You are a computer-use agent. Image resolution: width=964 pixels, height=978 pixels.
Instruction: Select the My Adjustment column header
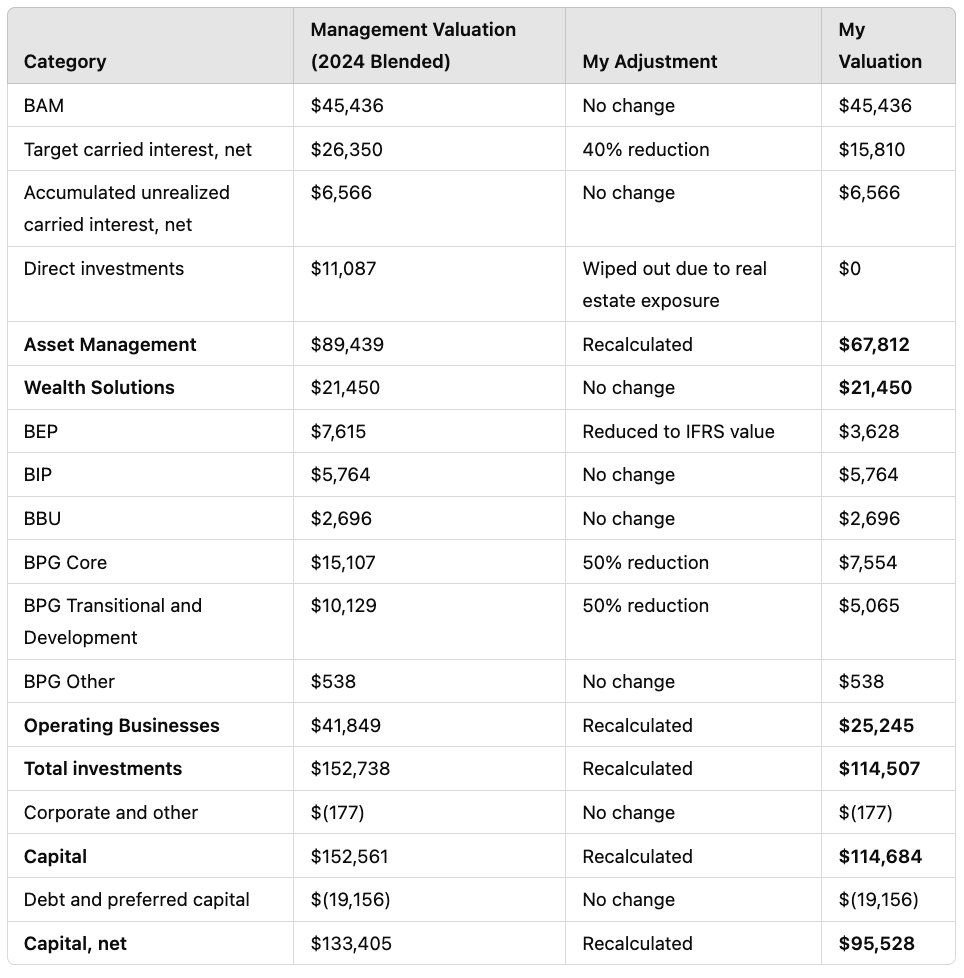[649, 61]
